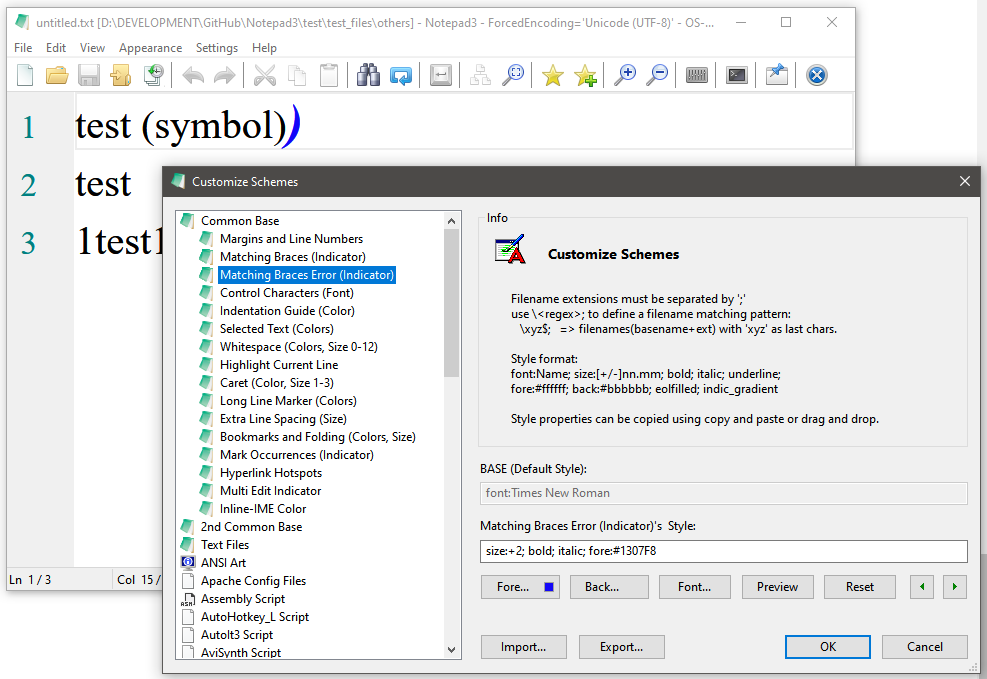Screen dimensions: 987x679
Task: Click the Cancel button
Action: tap(925, 647)
